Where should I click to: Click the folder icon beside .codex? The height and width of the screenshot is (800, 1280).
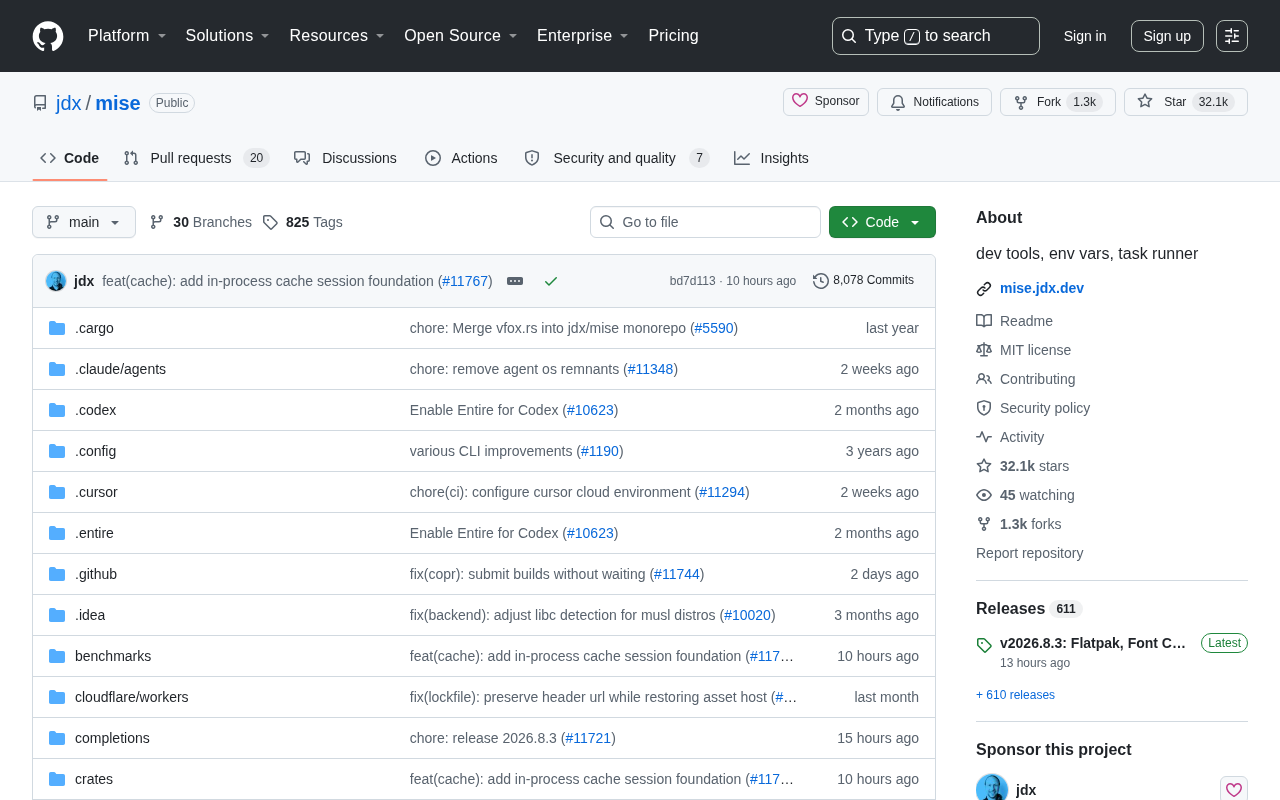57,410
